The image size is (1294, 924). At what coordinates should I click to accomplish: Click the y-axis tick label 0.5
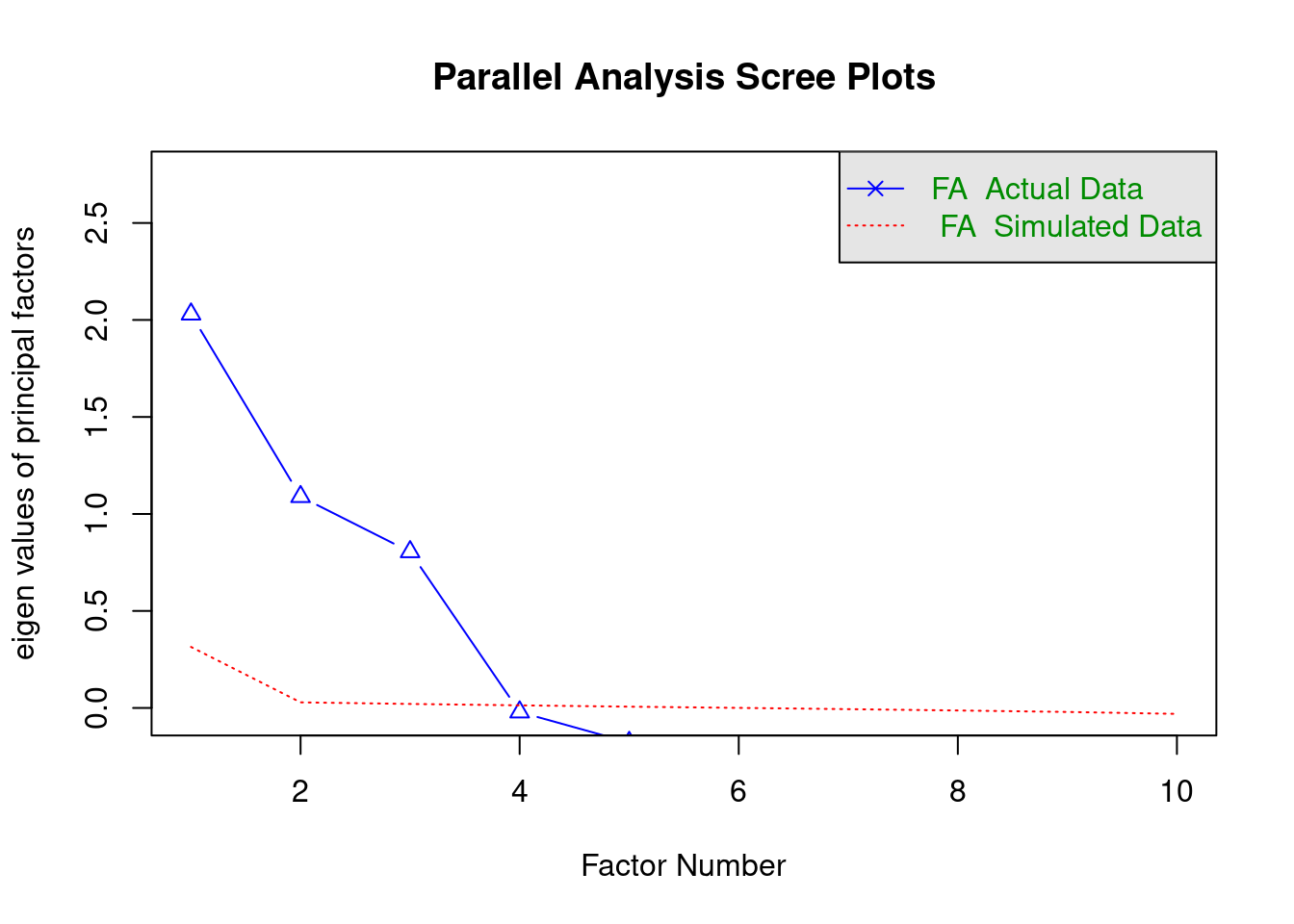pyautogui.click(x=97, y=611)
